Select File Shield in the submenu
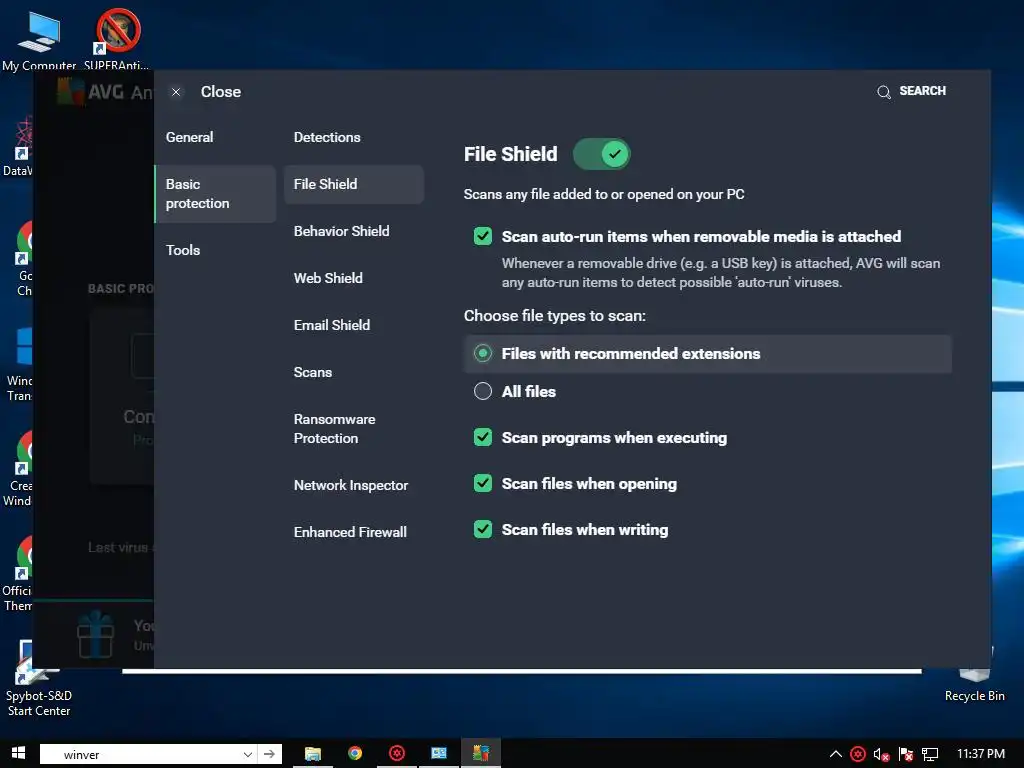Viewport: 1024px width, 768px height. (353, 184)
